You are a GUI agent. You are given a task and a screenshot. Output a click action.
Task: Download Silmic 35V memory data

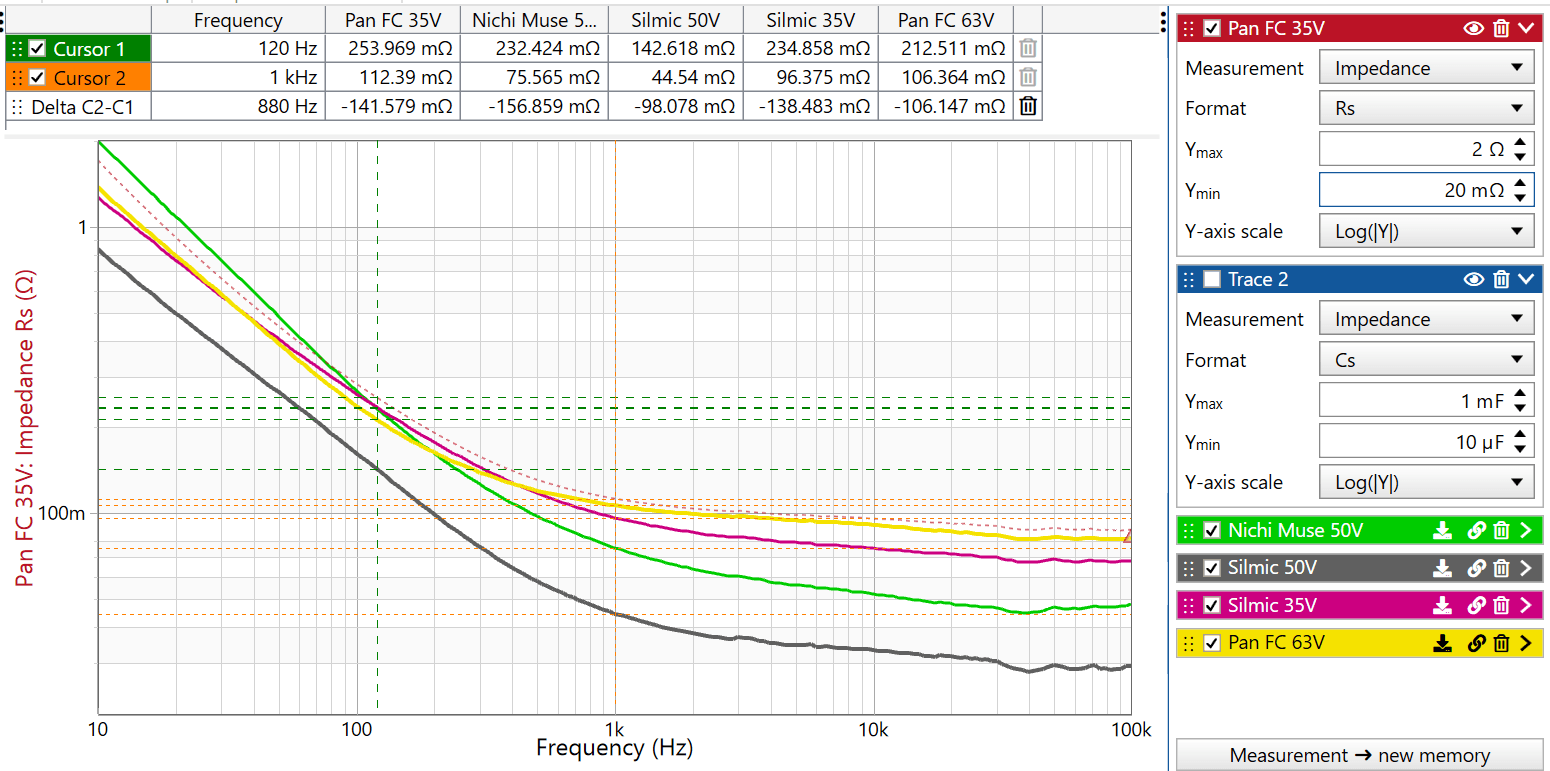tap(1442, 605)
